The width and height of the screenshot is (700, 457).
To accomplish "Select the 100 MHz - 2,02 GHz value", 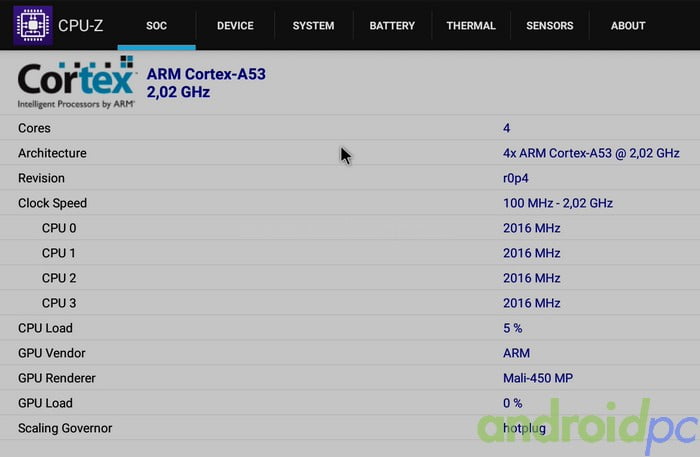I will tap(558, 203).
